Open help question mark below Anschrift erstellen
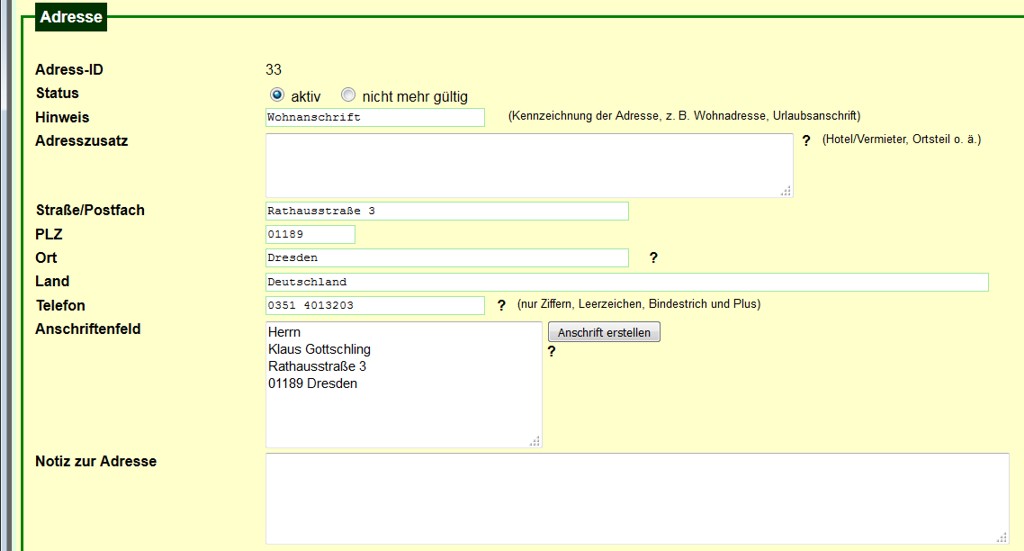The image size is (1024, 551). point(551,351)
